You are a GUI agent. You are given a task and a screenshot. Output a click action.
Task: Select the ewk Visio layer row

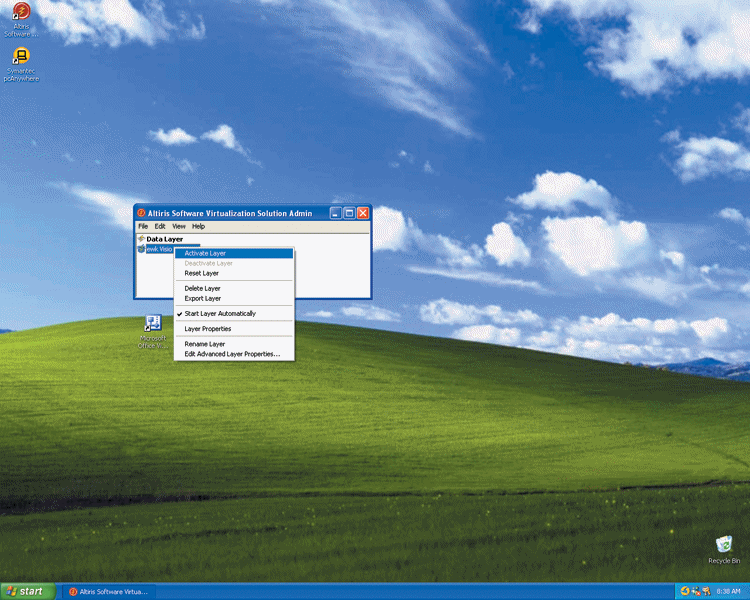tap(159, 249)
